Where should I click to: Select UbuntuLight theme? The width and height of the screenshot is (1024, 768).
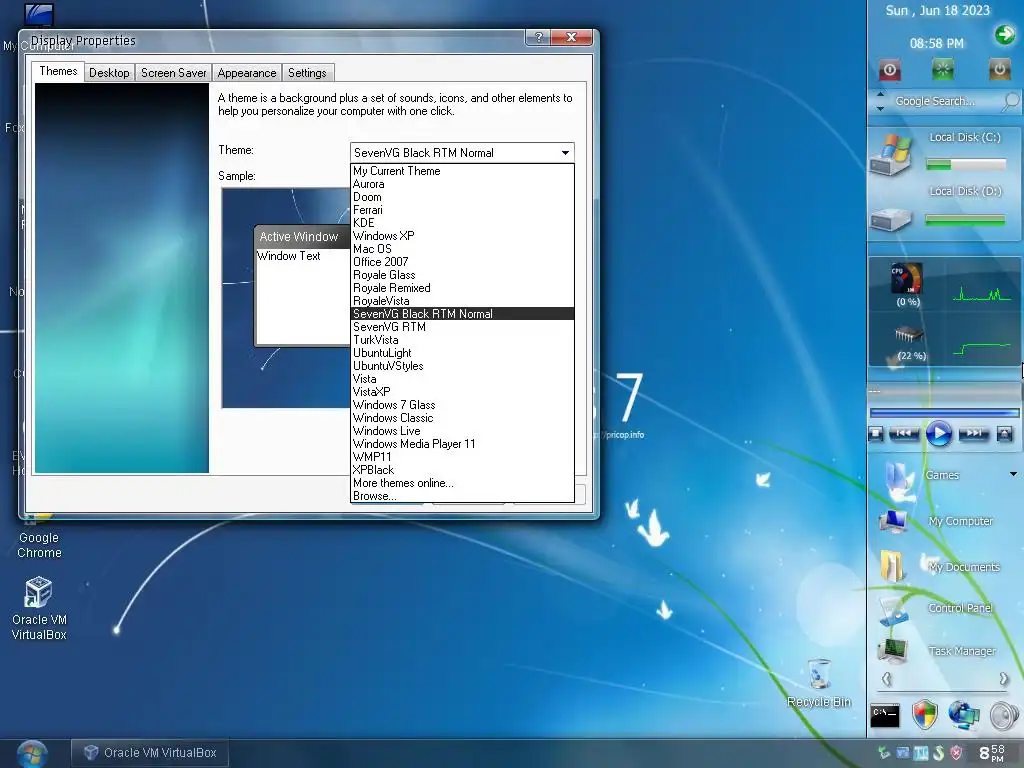[463, 353]
